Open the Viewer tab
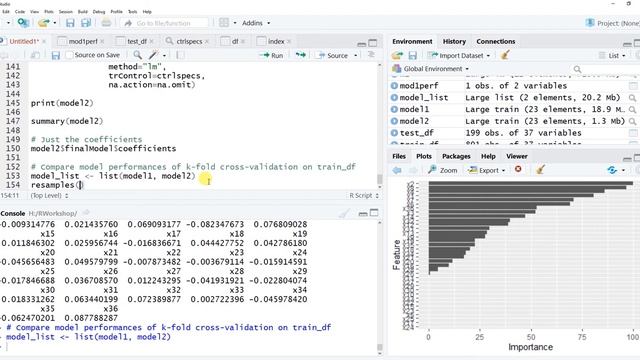The width and height of the screenshot is (640, 360). point(517,156)
